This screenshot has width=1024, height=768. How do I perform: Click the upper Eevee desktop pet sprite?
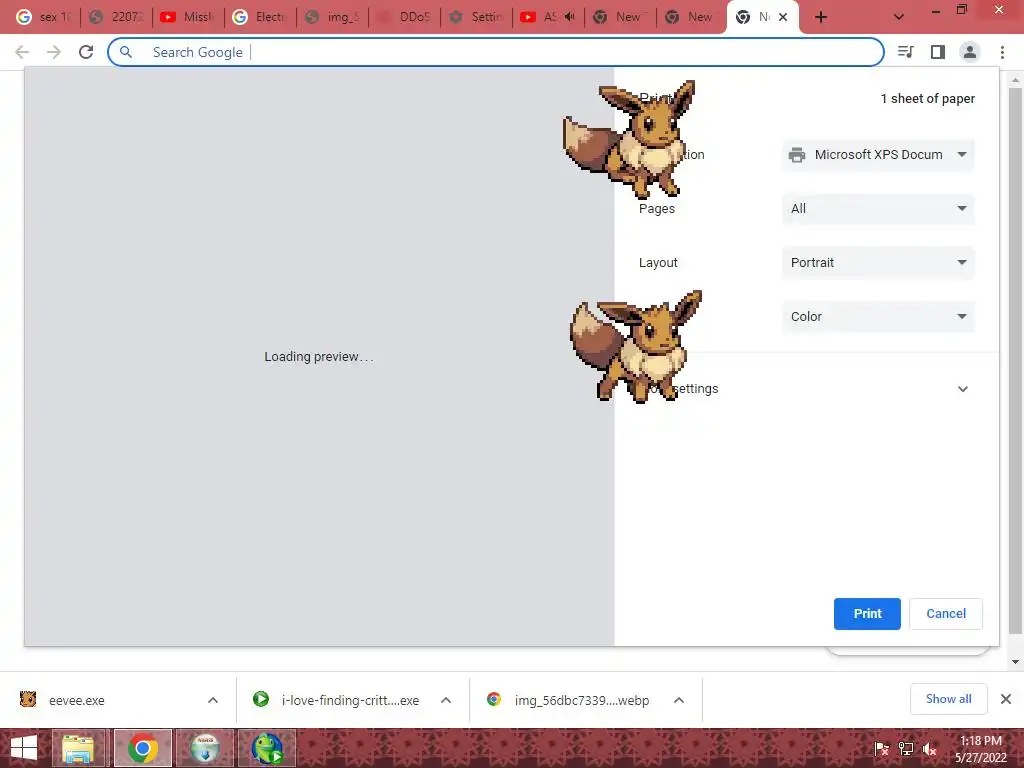pos(630,139)
